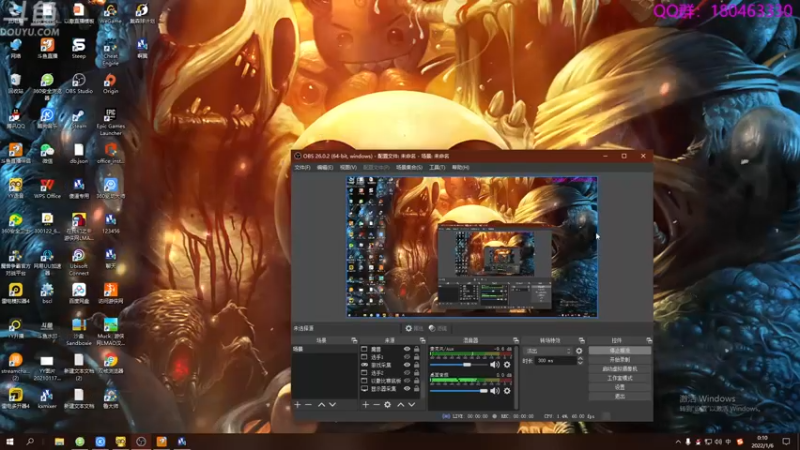Open Cheat Engine desktop shortcut

pos(110,52)
